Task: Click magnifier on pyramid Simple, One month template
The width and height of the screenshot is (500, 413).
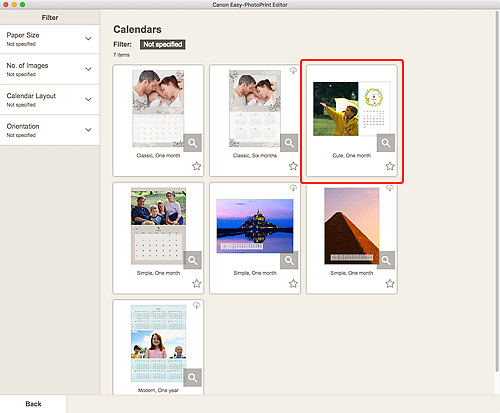Action: point(386,260)
